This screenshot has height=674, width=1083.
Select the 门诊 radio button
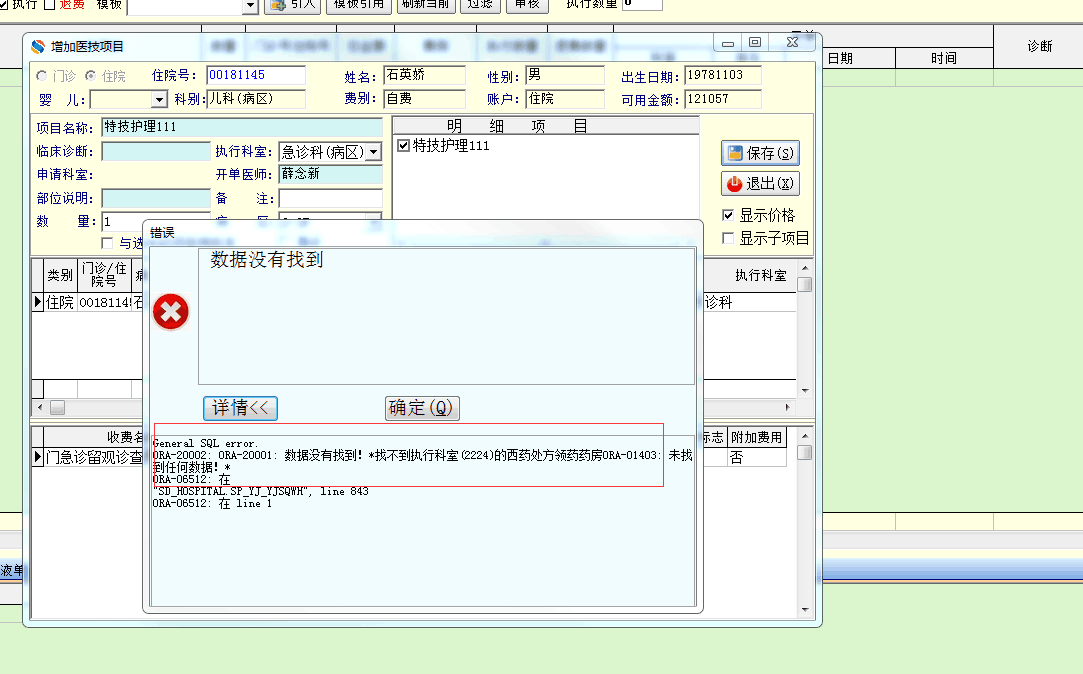click(x=42, y=75)
